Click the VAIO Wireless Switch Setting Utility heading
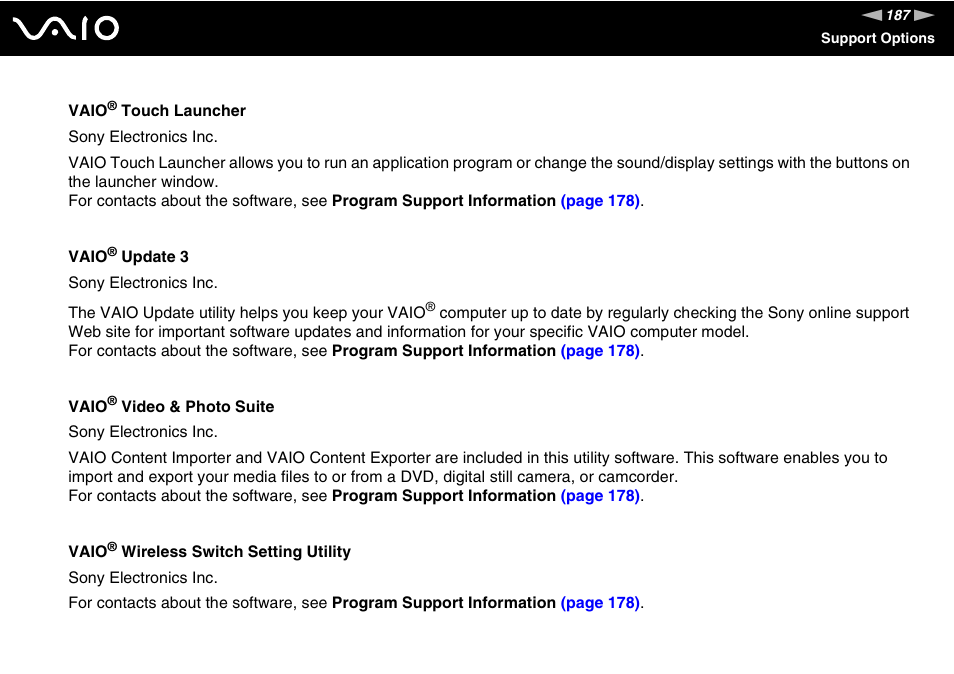 point(209,551)
